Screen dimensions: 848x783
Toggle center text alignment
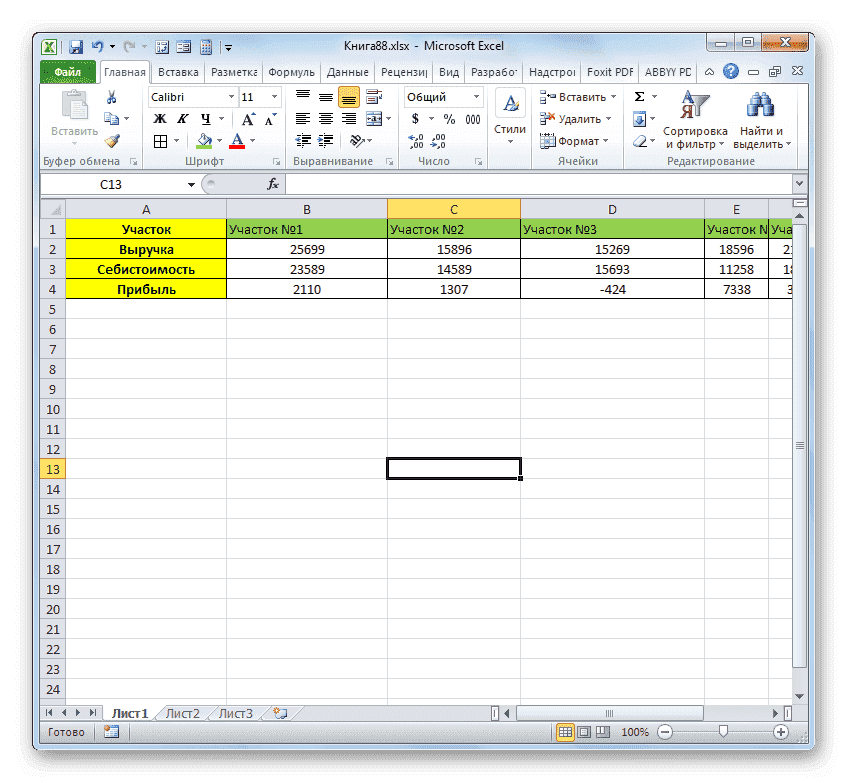(324, 118)
